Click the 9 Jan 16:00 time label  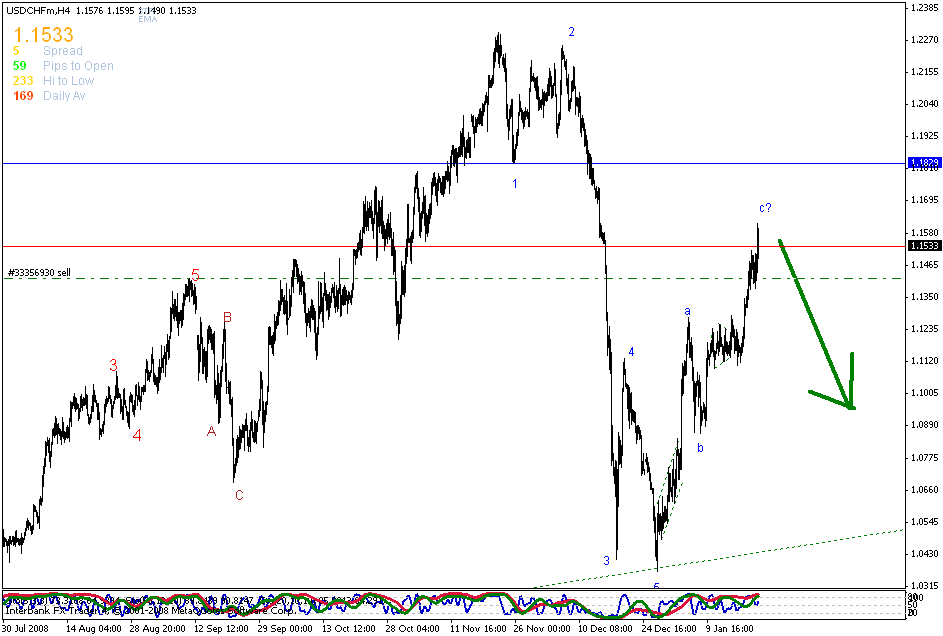(730, 629)
